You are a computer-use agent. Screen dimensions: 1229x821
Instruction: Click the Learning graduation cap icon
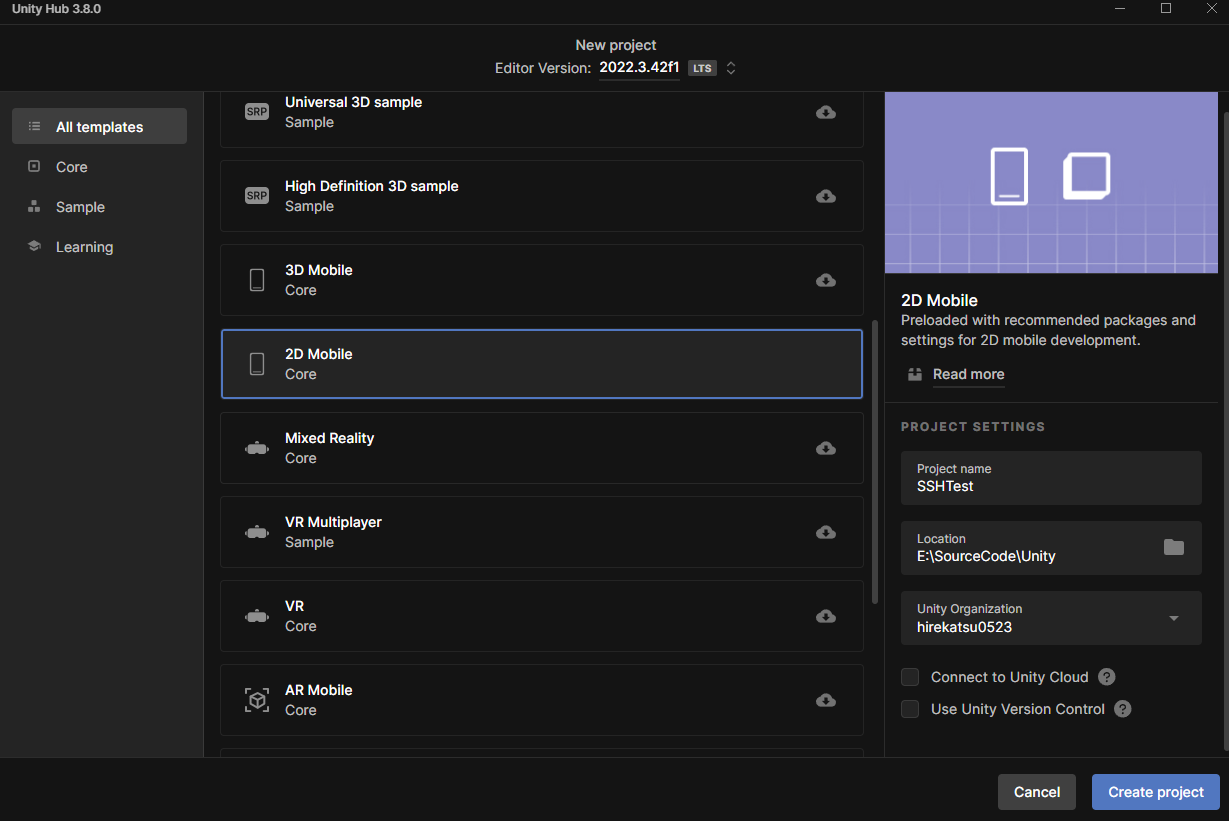click(x=35, y=247)
